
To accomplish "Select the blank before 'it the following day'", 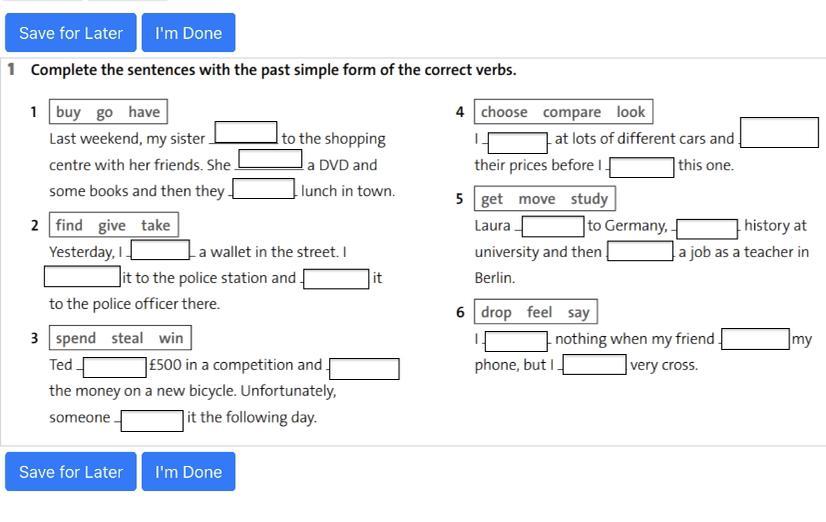I will pos(152,421).
